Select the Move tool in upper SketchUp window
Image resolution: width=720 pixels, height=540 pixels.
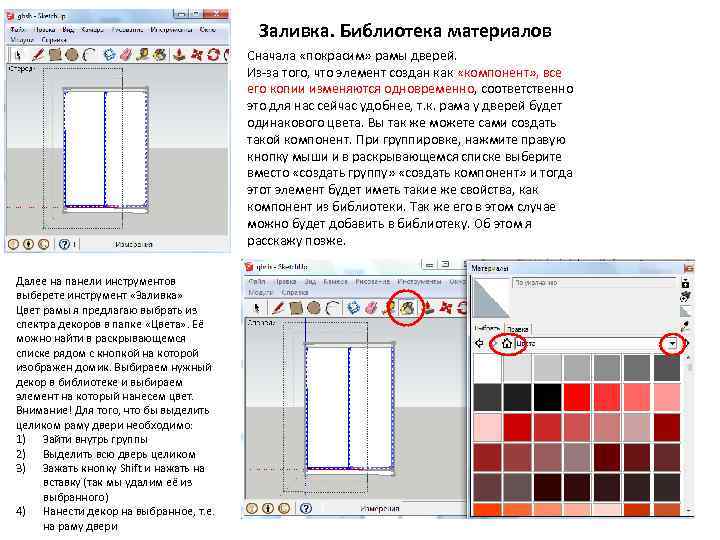pyautogui.click(x=197, y=55)
